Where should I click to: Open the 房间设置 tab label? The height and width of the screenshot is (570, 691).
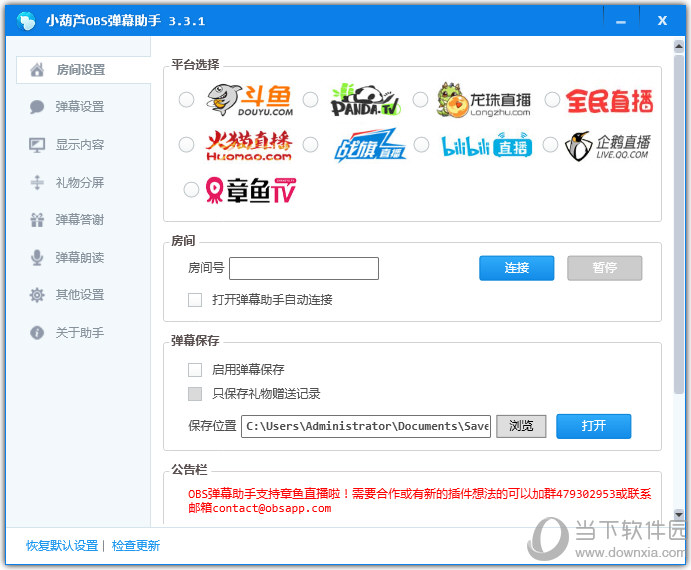pos(81,70)
